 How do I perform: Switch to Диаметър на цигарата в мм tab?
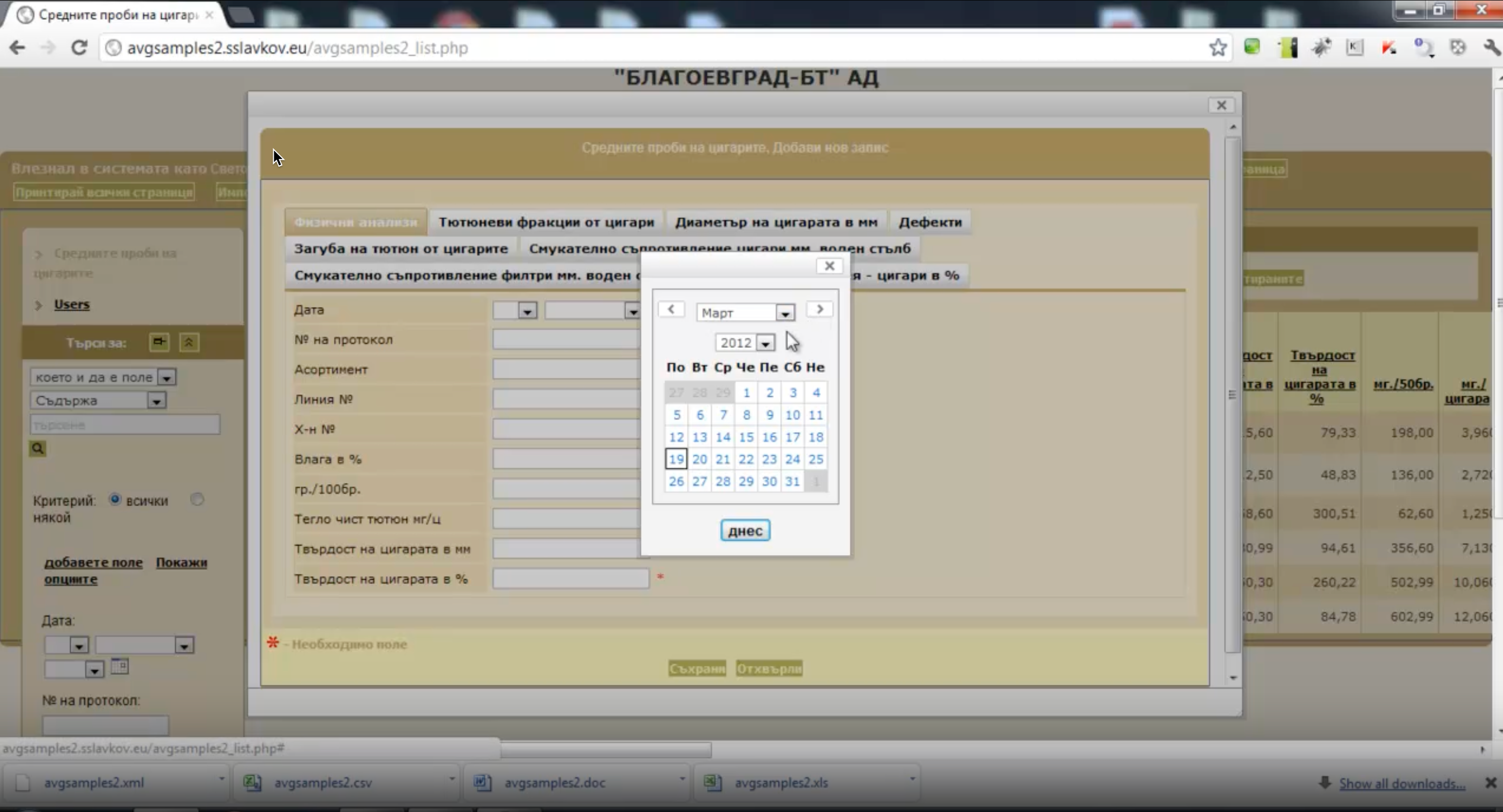coord(776,222)
